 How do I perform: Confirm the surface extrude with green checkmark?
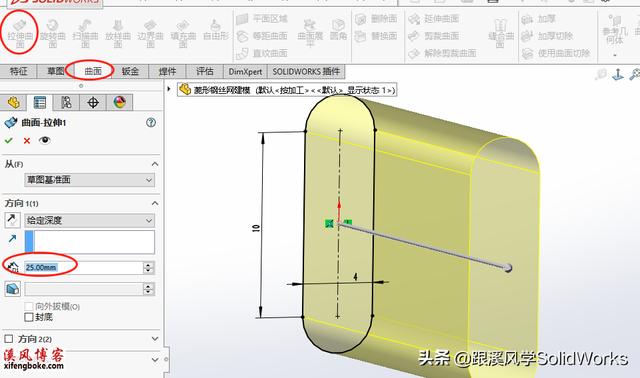[x=9, y=140]
